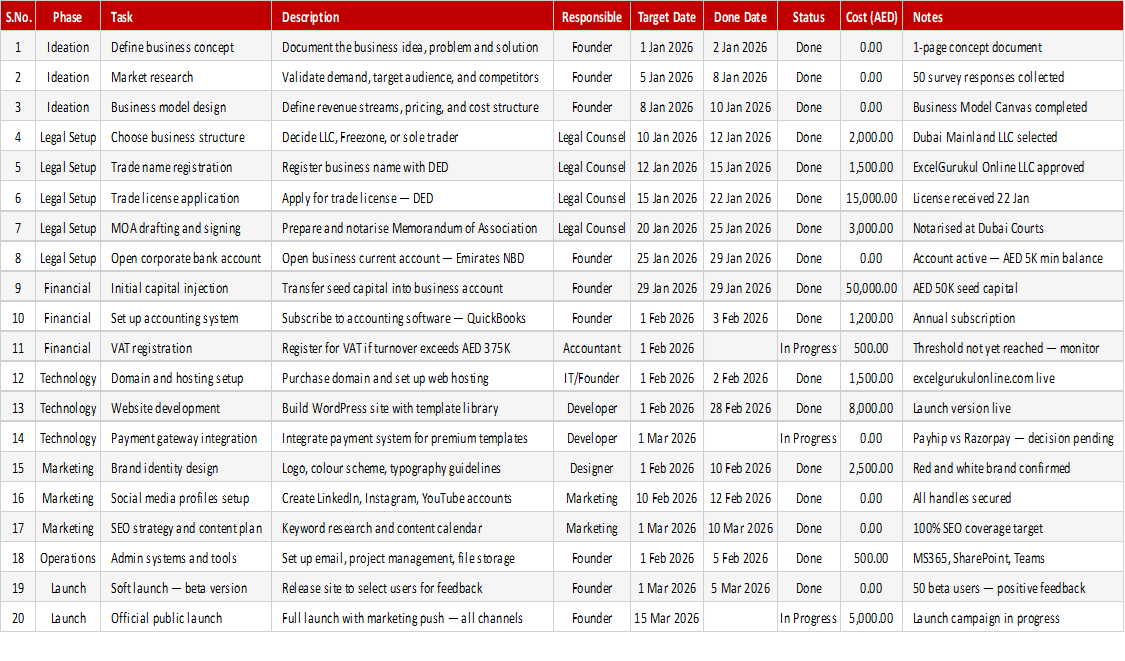The image size is (1125, 661).
Task: Select the Description header cell
Action: pos(413,17)
